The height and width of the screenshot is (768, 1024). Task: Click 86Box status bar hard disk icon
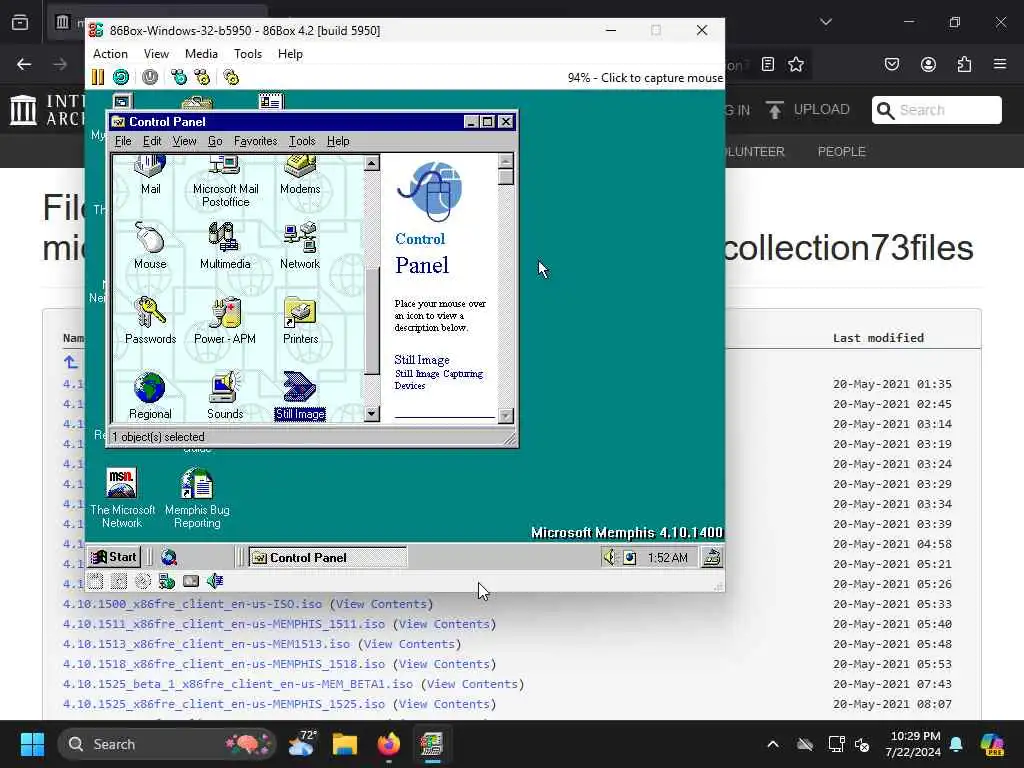[191, 581]
